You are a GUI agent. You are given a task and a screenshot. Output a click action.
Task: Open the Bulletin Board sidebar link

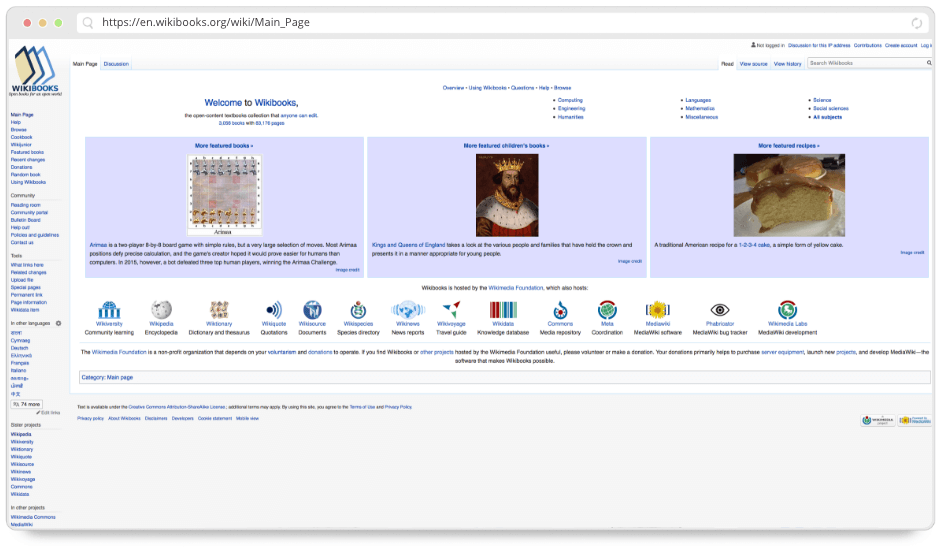25,220
